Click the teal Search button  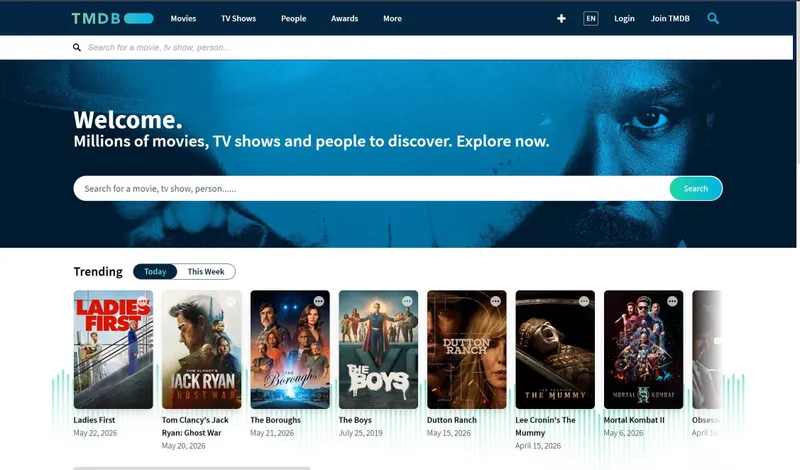coord(696,188)
